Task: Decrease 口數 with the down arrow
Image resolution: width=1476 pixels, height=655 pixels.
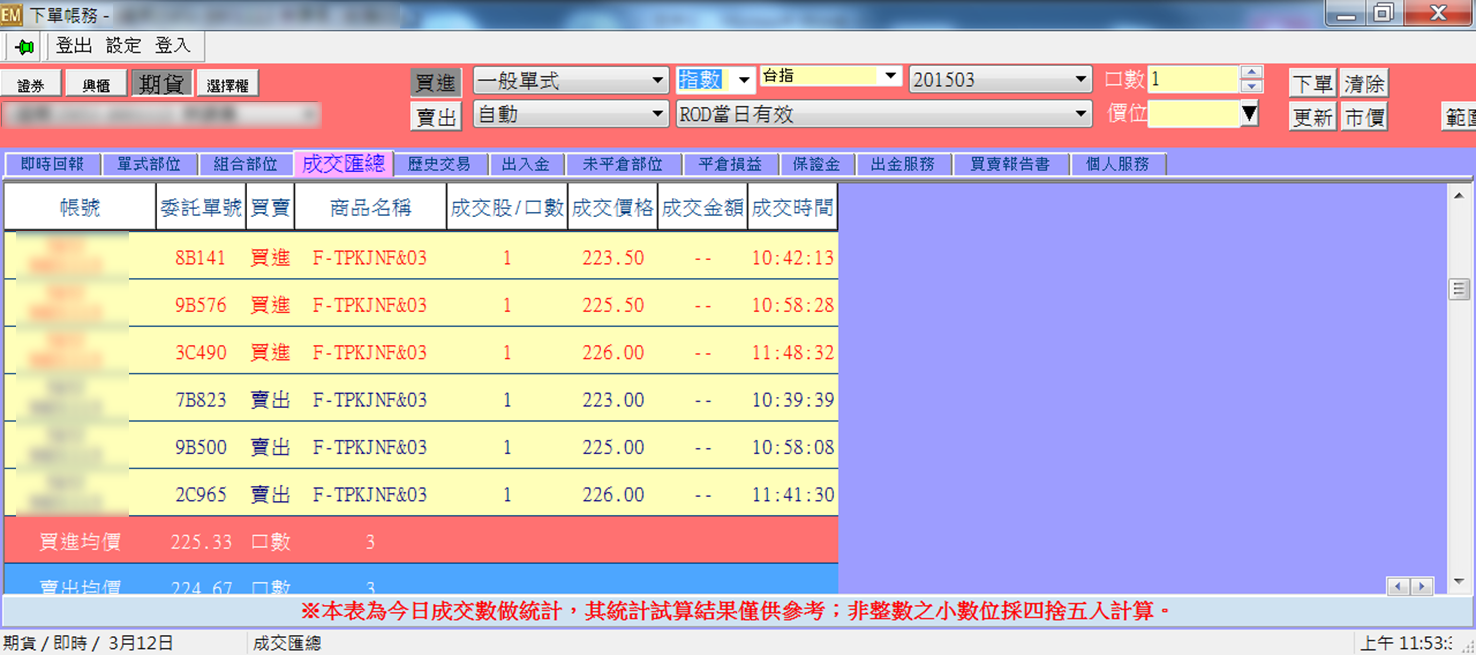Action: pyautogui.click(x=1251, y=87)
